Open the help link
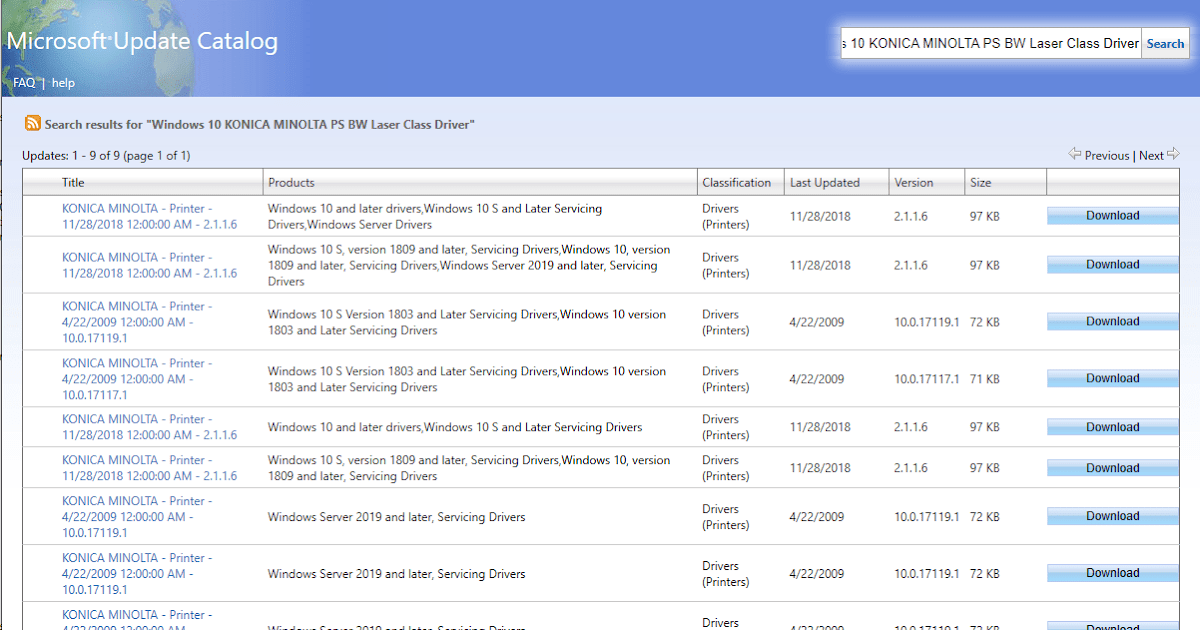Screen dimensions: 1200x630 click(x=63, y=83)
